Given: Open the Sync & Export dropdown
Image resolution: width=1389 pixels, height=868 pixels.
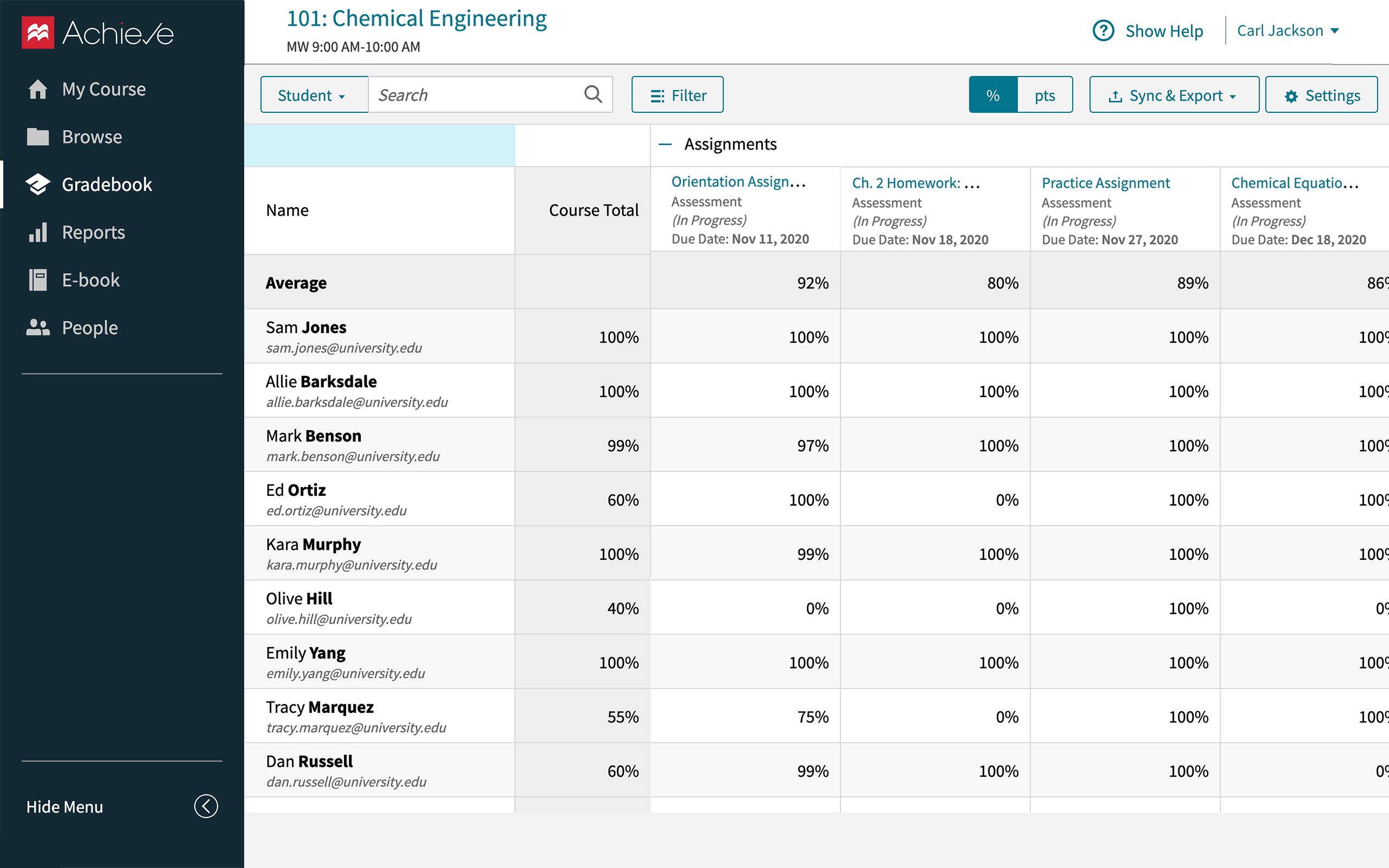Looking at the screenshot, I should pyautogui.click(x=1173, y=95).
